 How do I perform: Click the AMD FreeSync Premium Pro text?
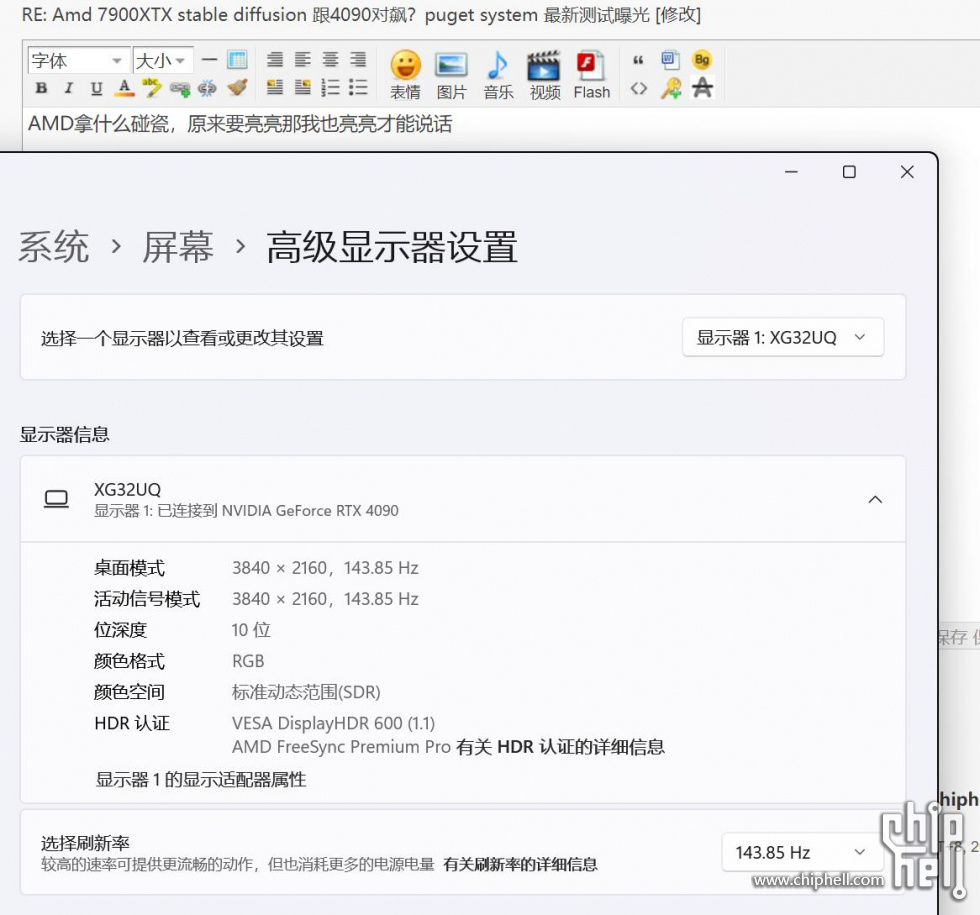tap(341, 747)
